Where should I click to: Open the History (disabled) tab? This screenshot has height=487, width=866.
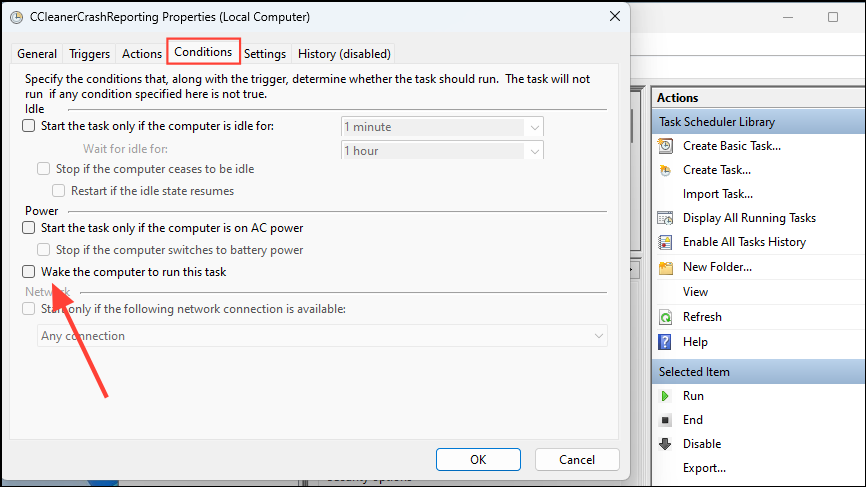click(x=344, y=54)
